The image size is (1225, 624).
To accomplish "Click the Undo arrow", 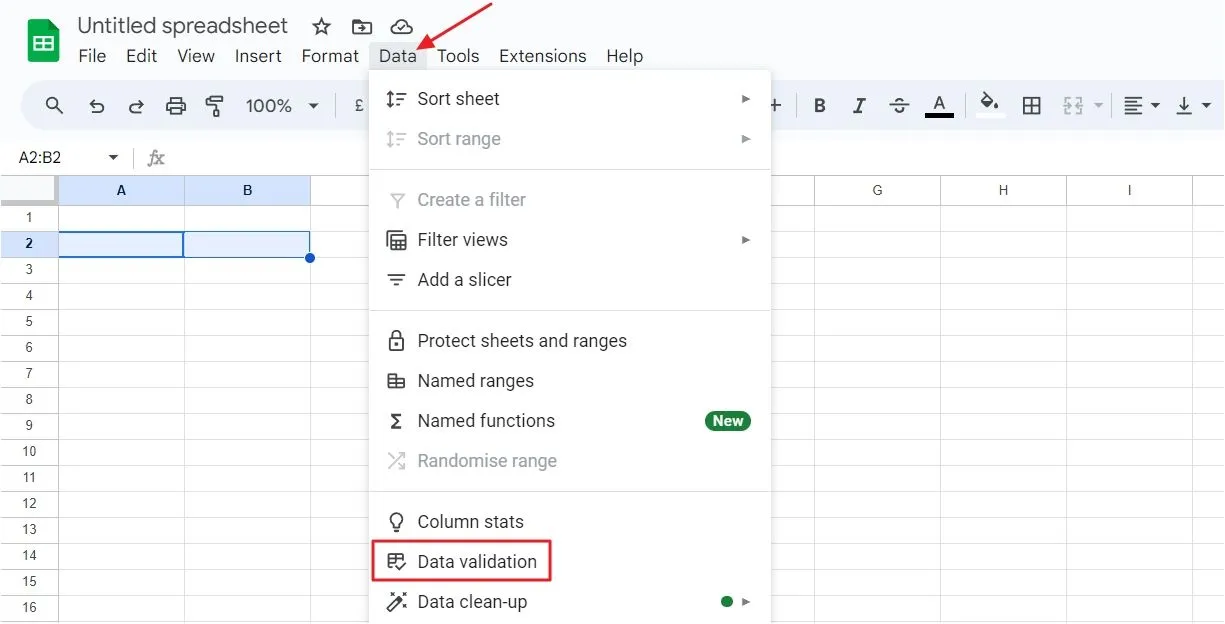I will [x=97, y=105].
